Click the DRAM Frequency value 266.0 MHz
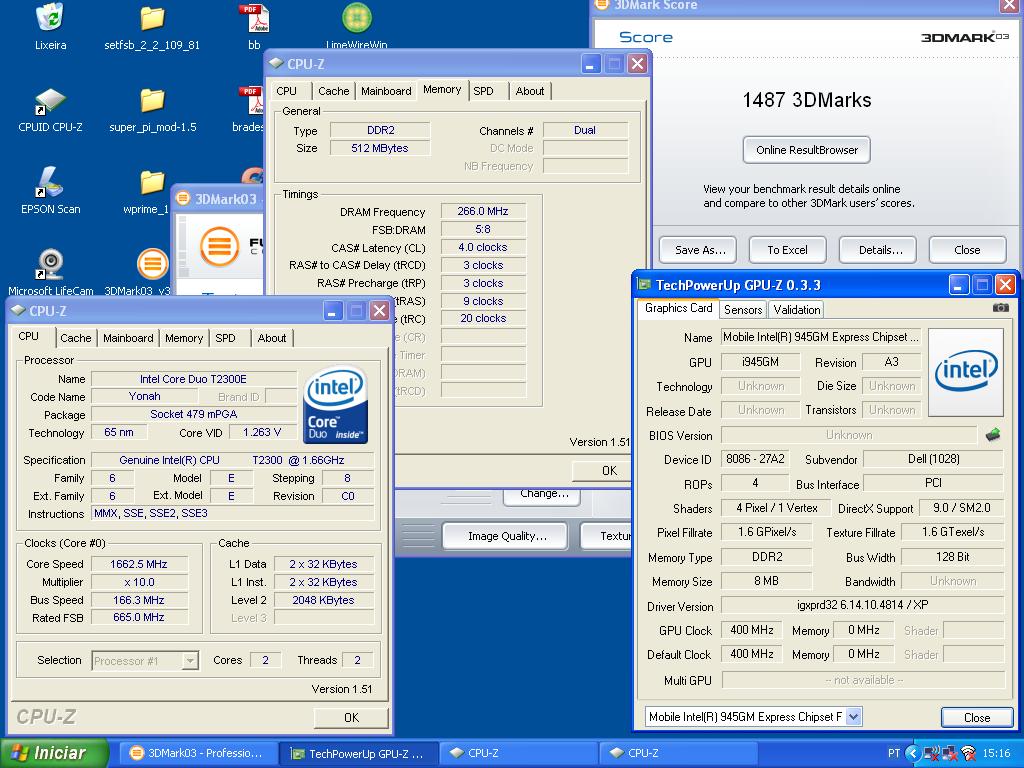 click(x=483, y=211)
